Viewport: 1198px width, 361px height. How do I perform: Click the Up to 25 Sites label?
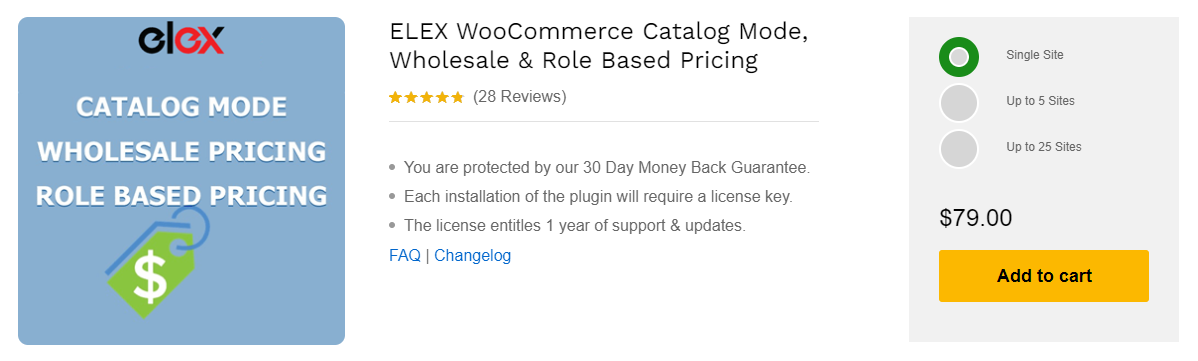tap(1044, 147)
